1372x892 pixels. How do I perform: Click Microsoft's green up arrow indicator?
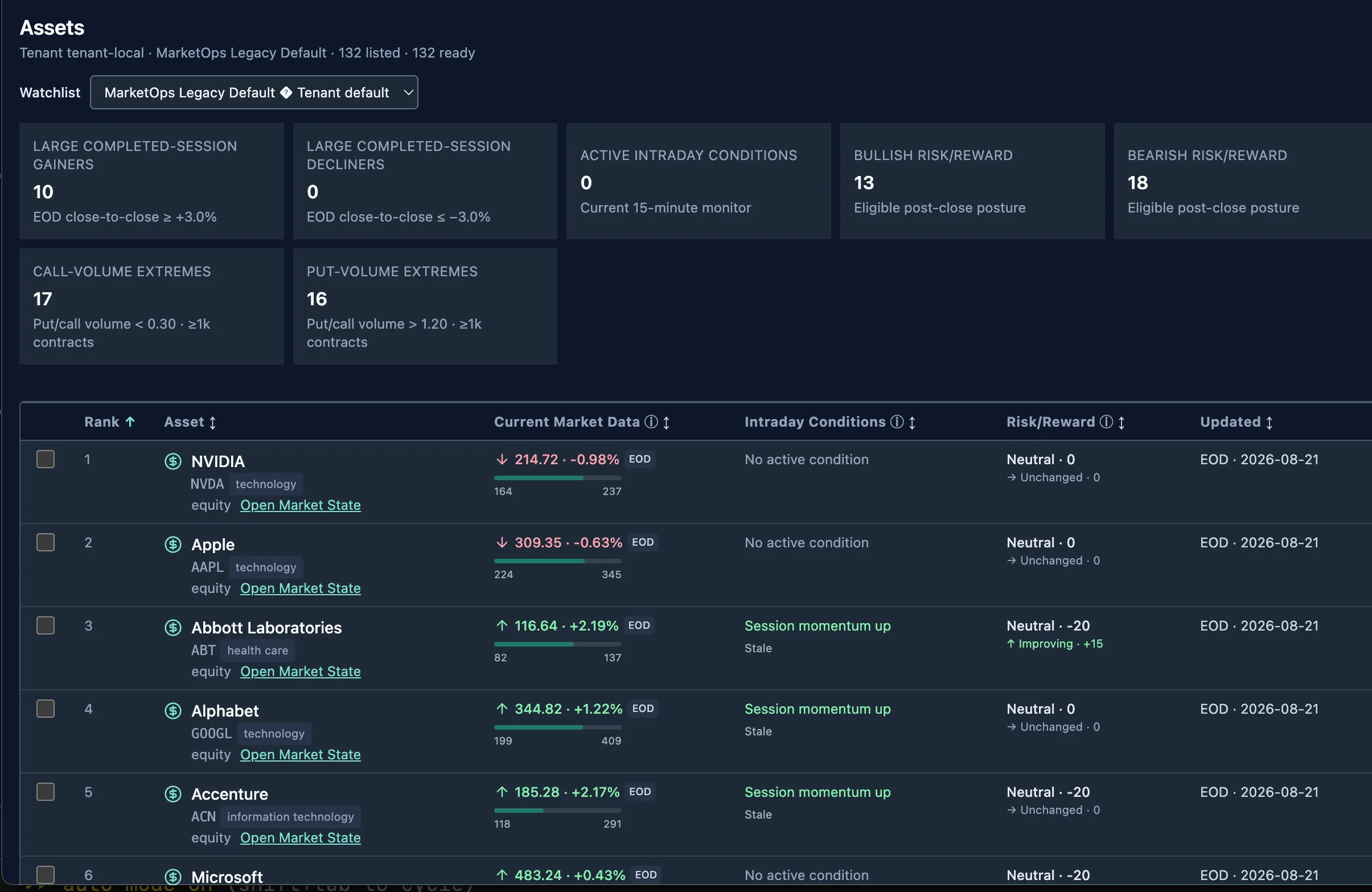click(502, 875)
